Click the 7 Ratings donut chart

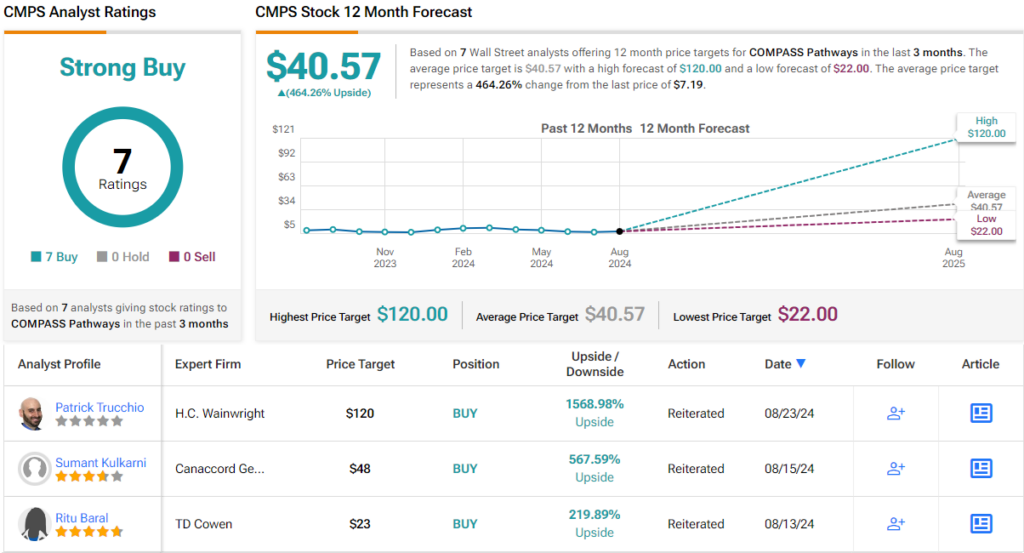(x=122, y=167)
